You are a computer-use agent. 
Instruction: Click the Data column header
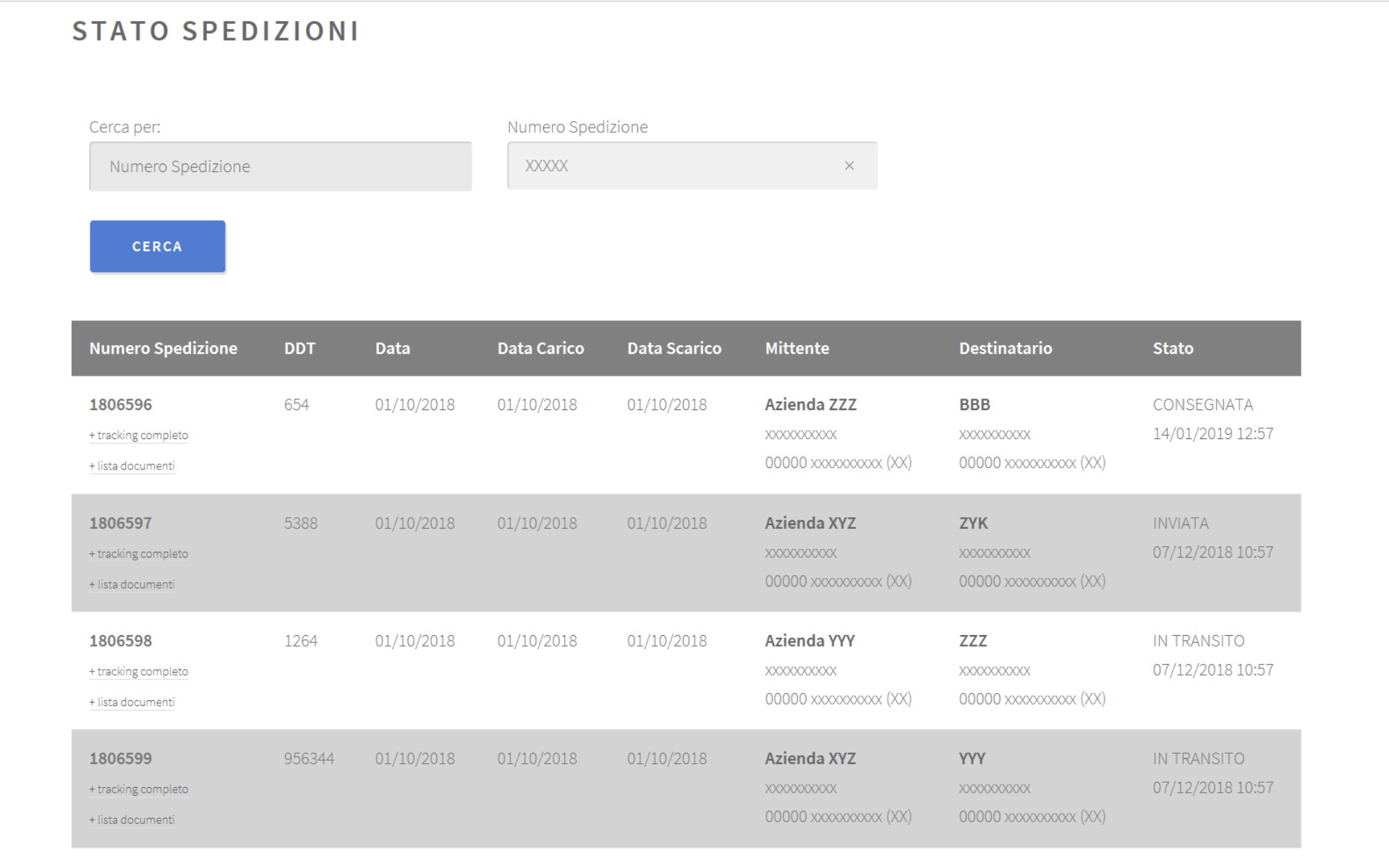[x=393, y=349]
